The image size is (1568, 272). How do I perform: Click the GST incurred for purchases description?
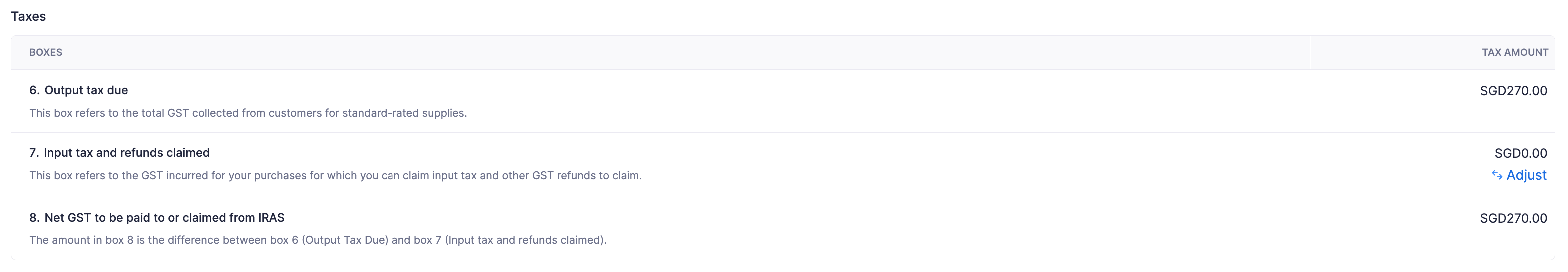tap(336, 176)
